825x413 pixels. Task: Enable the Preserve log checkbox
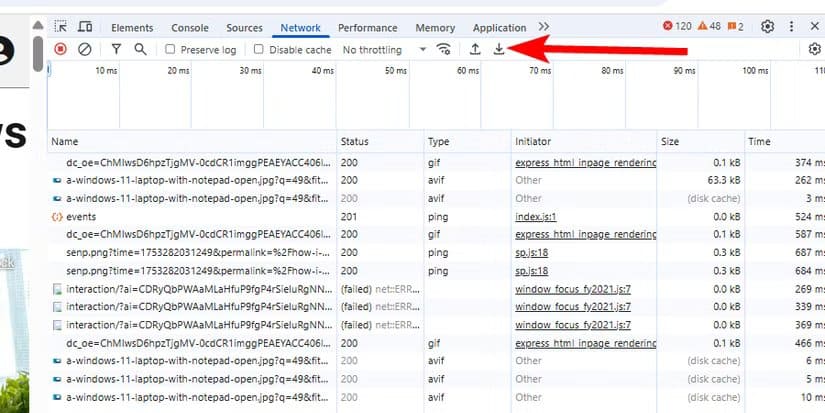pyautogui.click(x=170, y=49)
